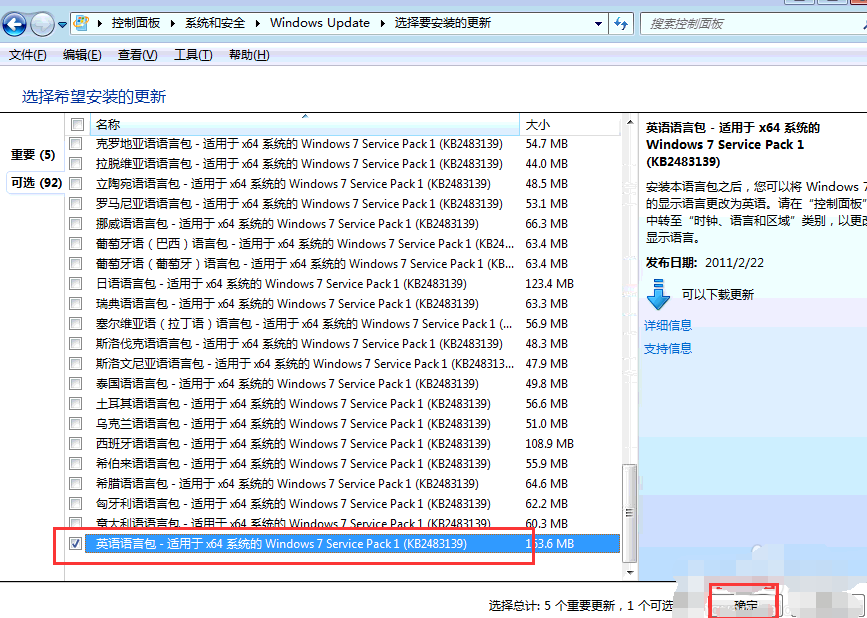This screenshot has width=867, height=618.
Task: Click the Forward navigation arrow button
Action: pos(42,23)
